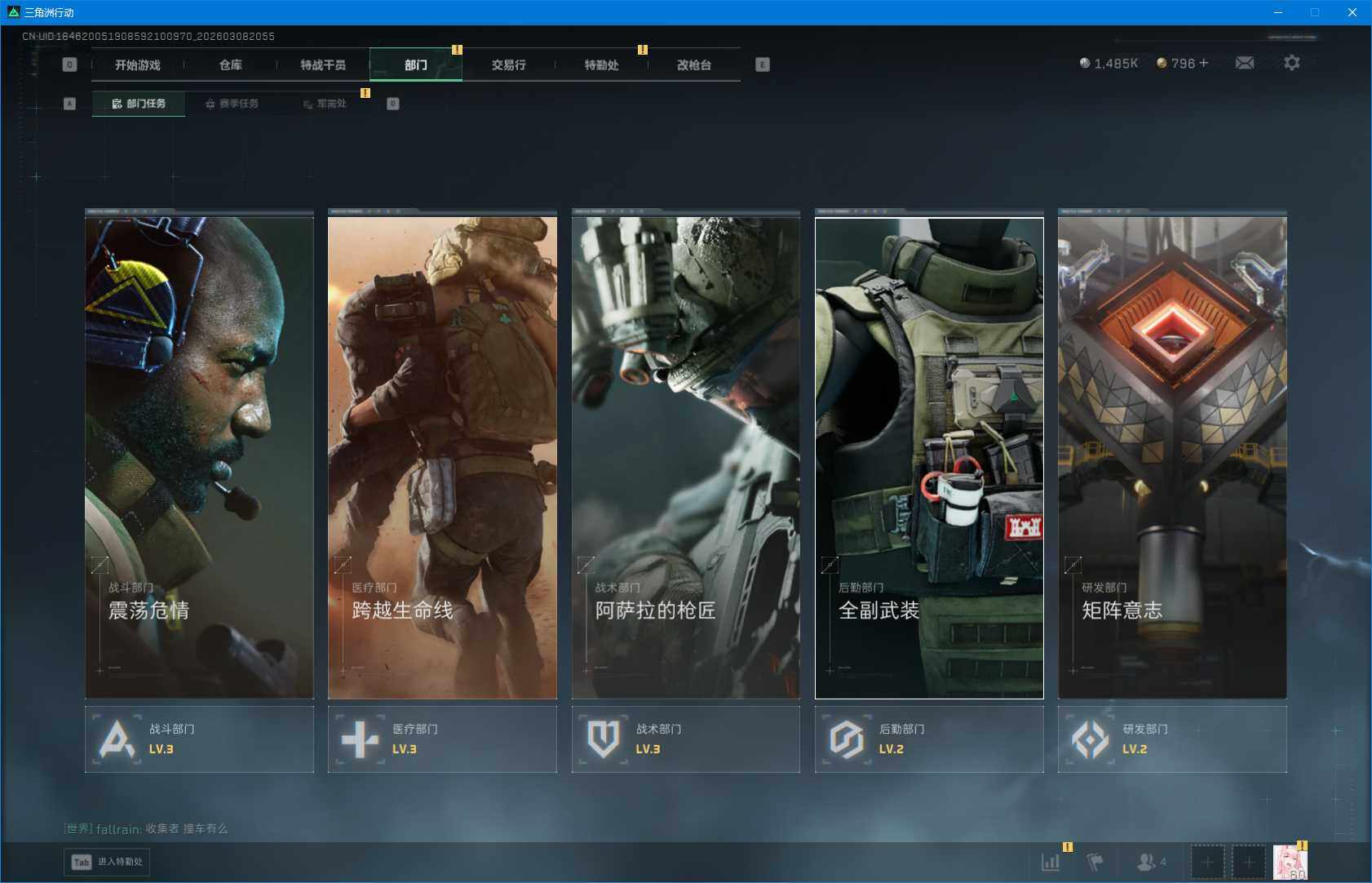Open settings via the gear icon

(1291, 63)
